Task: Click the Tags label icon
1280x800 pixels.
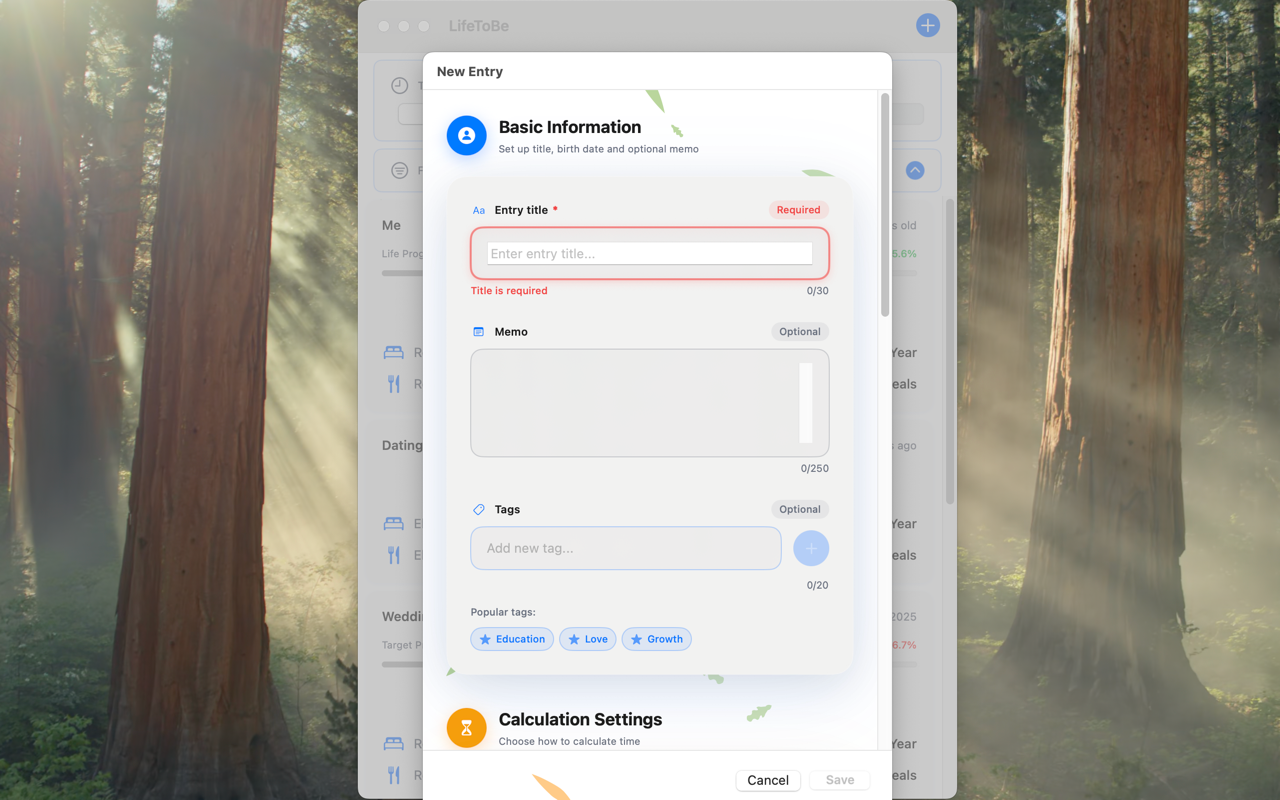Action: click(478, 510)
